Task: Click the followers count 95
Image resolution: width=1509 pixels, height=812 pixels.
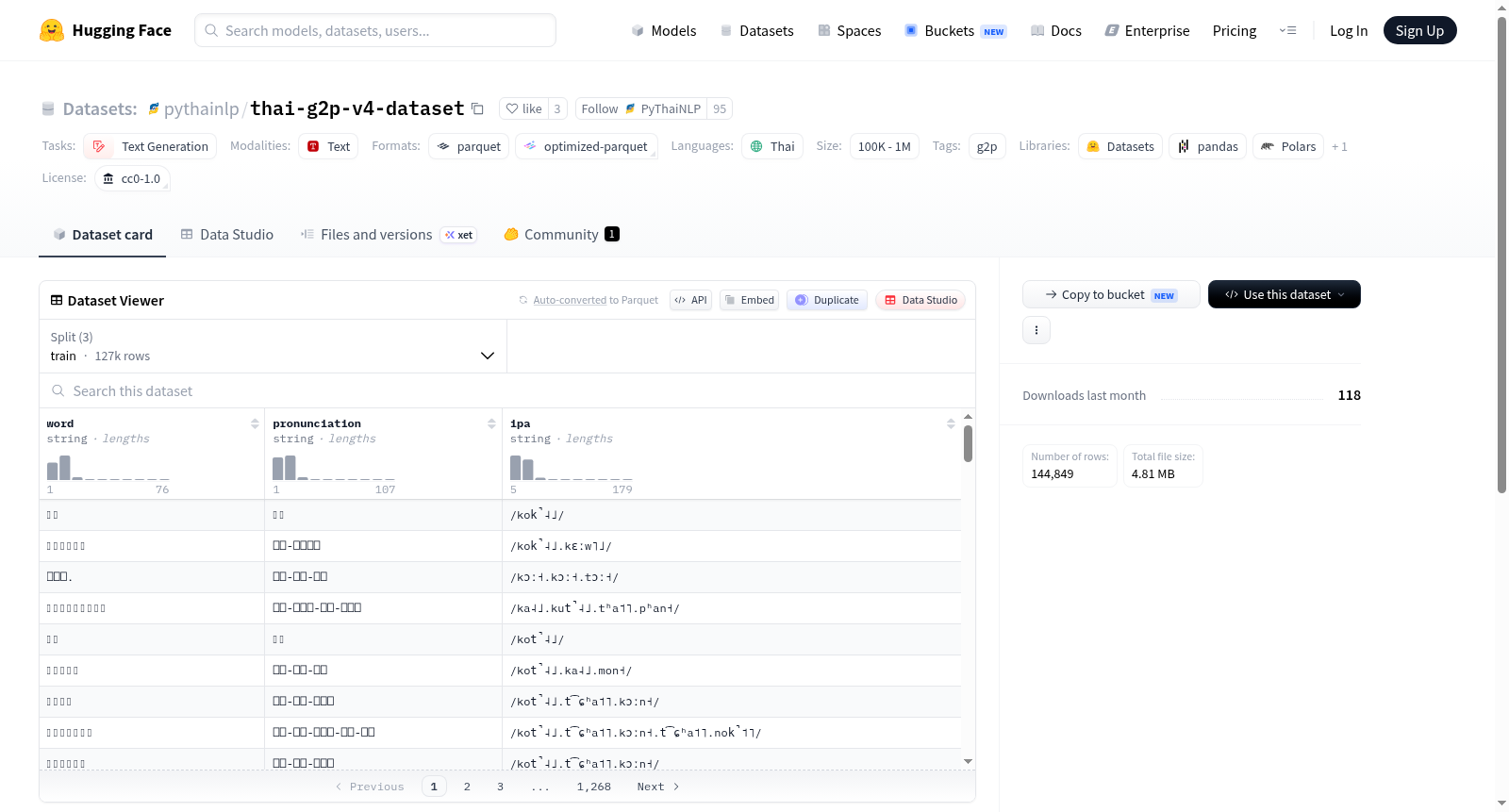Action: pyautogui.click(x=720, y=108)
